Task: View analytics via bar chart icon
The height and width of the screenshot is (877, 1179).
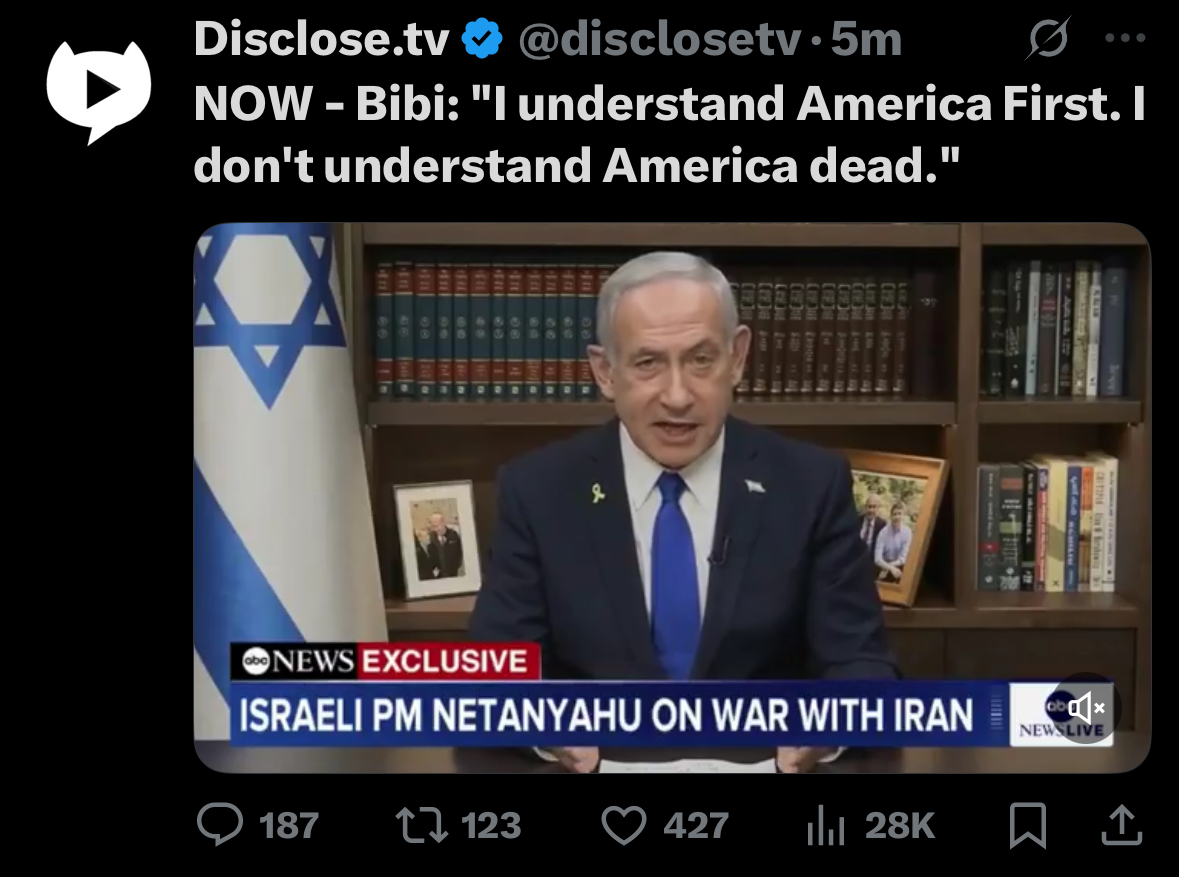Action: pyautogui.click(x=826, y=826)
